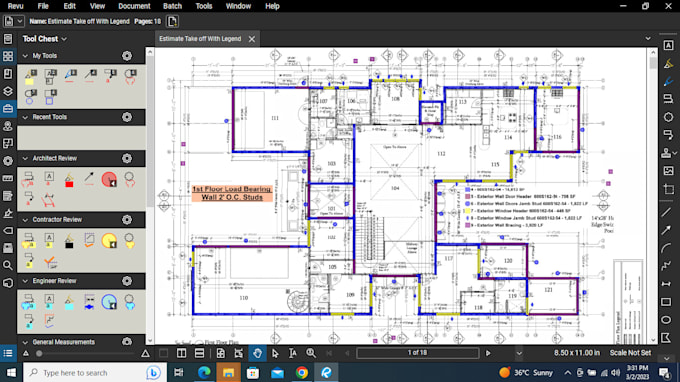
Task: Open the Tool Chest briefcase icon
Action: click(x=8, y=108)
